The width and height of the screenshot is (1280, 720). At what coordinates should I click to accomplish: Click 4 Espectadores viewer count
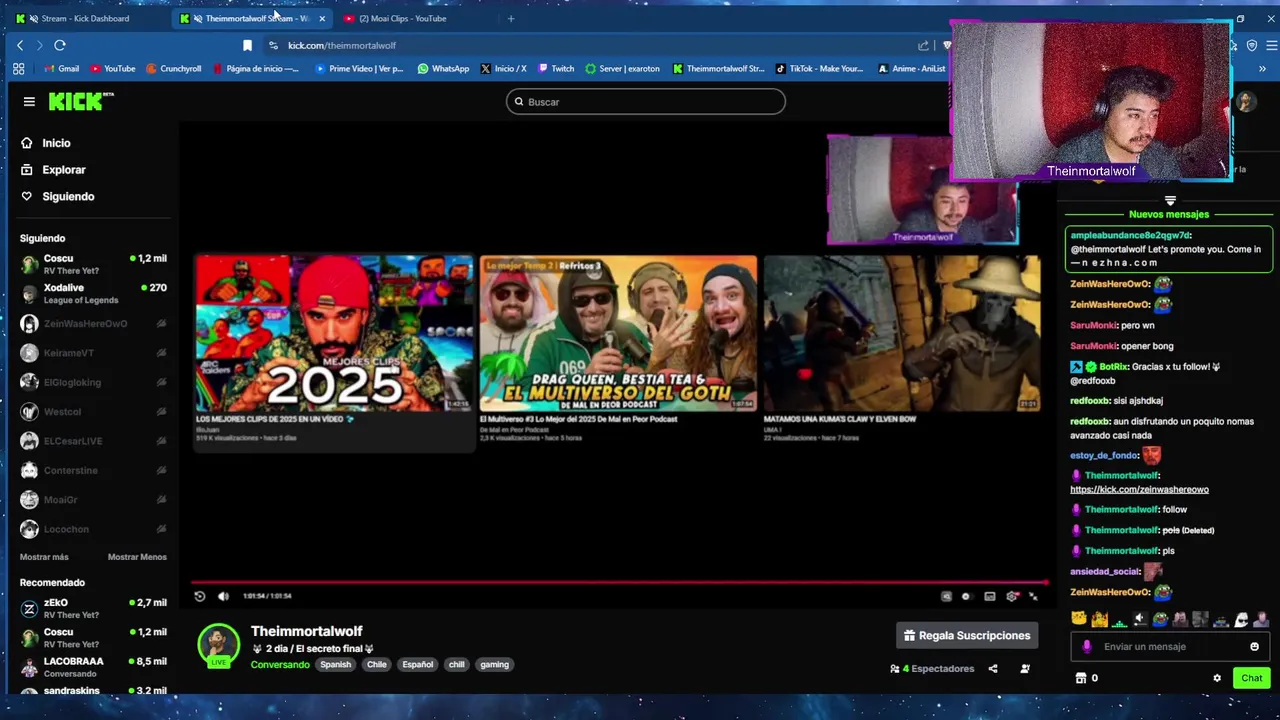932,669
